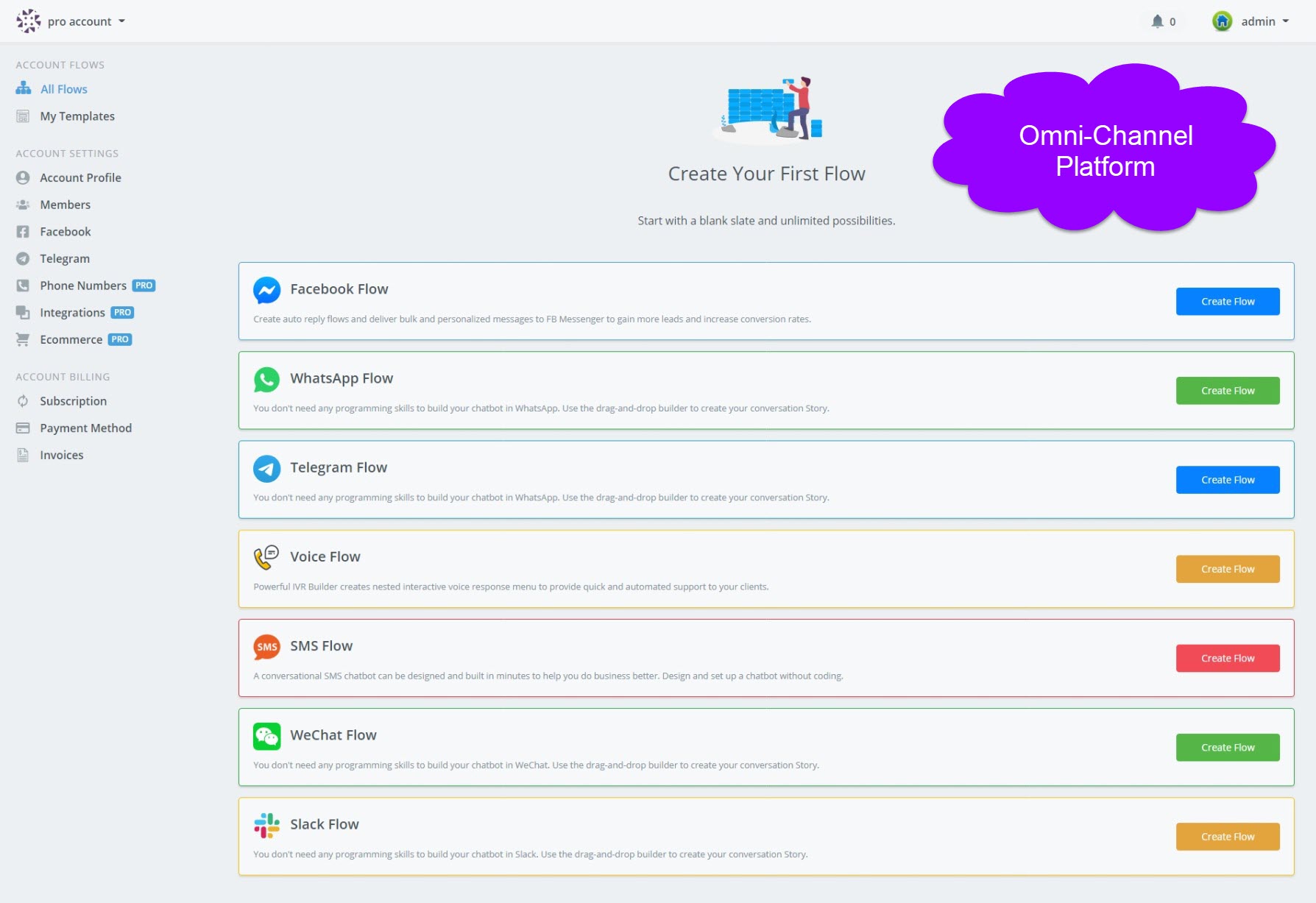The height and width of the screenshot is (903, 1316).
Task: Expand the admin user menu
Action: (1264, 21)
